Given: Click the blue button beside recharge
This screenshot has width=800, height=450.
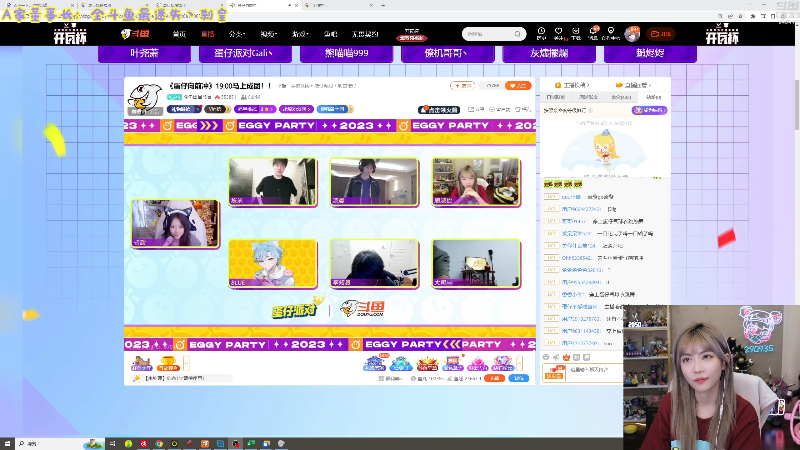Looking at the screenshot, I should pyautogui.click(x=518, y=378).
